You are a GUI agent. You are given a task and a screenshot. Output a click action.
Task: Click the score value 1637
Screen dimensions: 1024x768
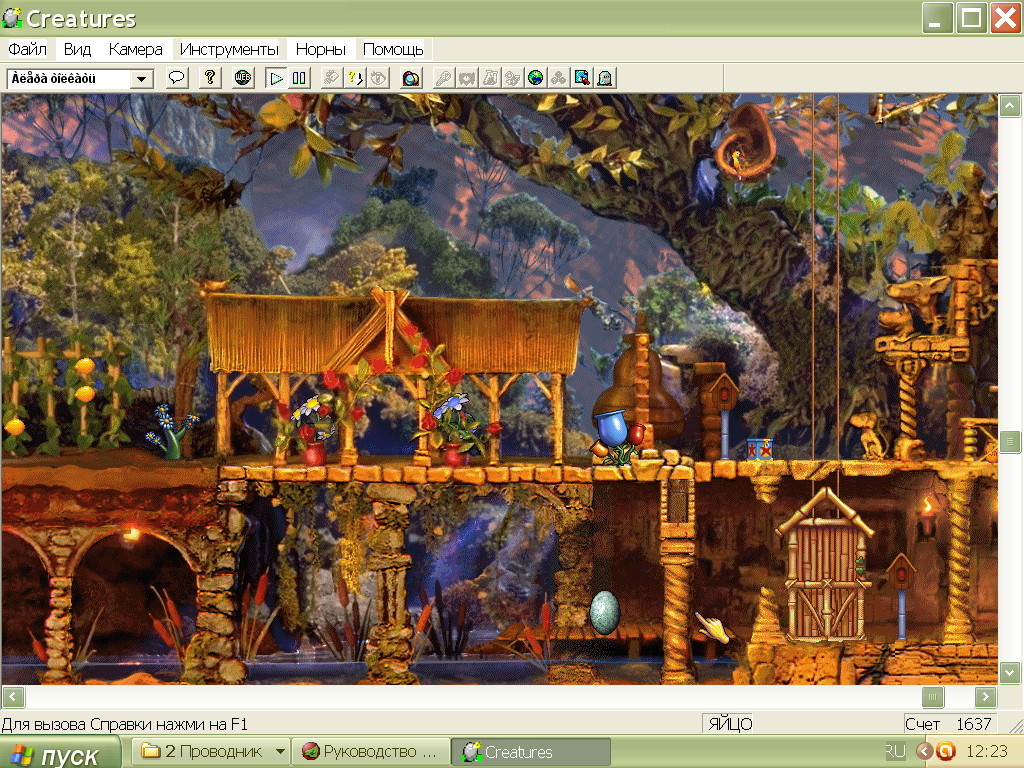(x=973, y=724)
